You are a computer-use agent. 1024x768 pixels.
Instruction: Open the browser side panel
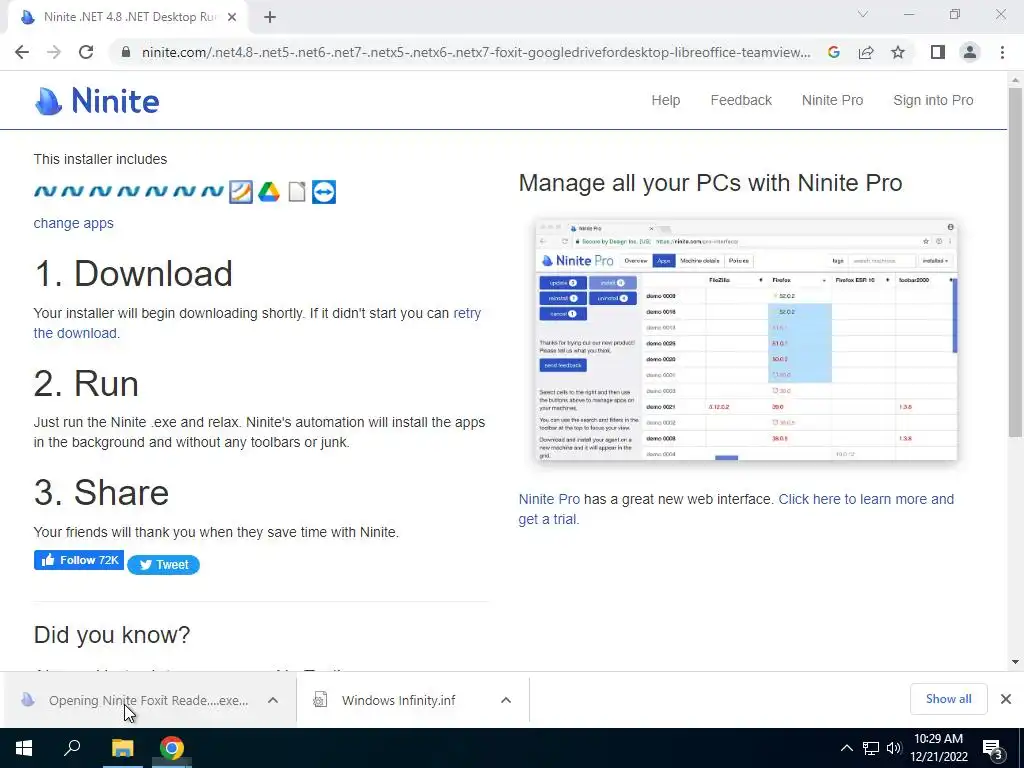tap(938, 52)
